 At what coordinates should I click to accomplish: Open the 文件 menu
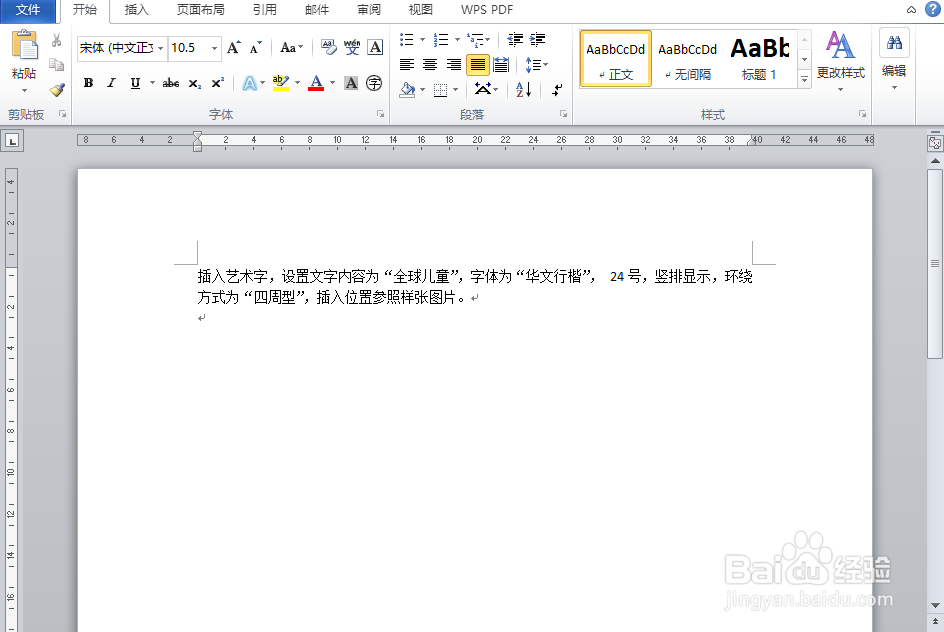click(x=28, y=11)
